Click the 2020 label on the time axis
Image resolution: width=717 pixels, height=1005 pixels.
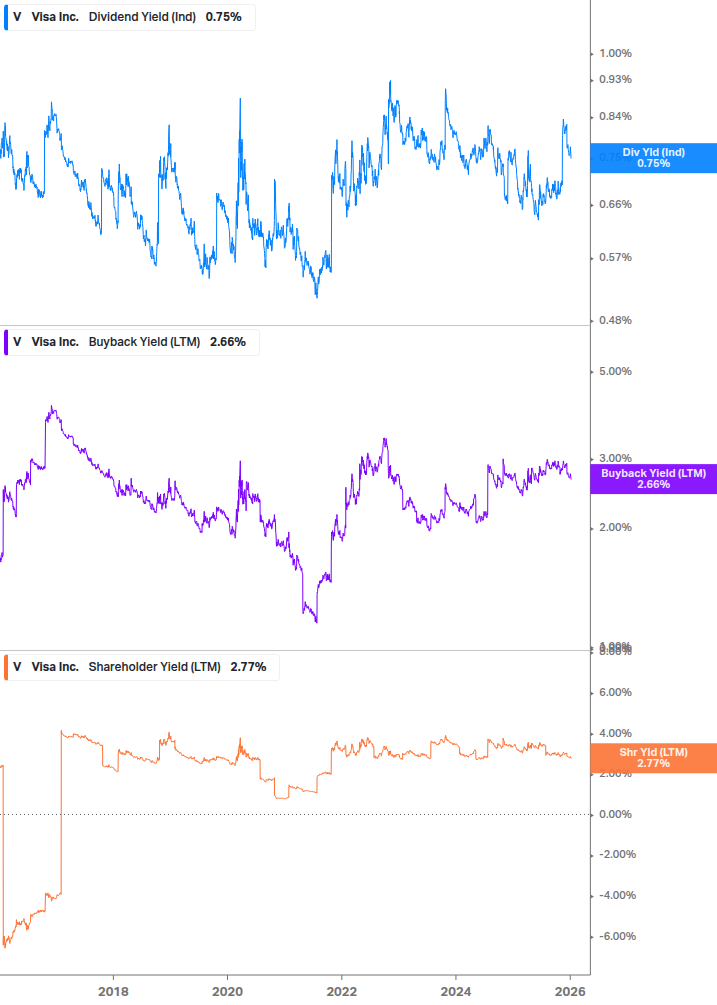tap(227, 992)
